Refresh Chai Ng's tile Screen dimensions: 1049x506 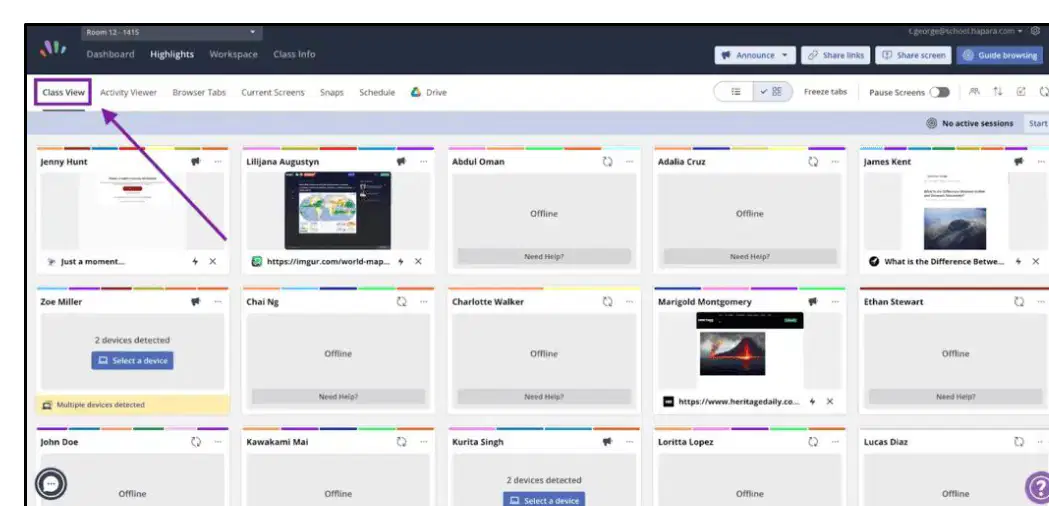[x=401, y=302]
